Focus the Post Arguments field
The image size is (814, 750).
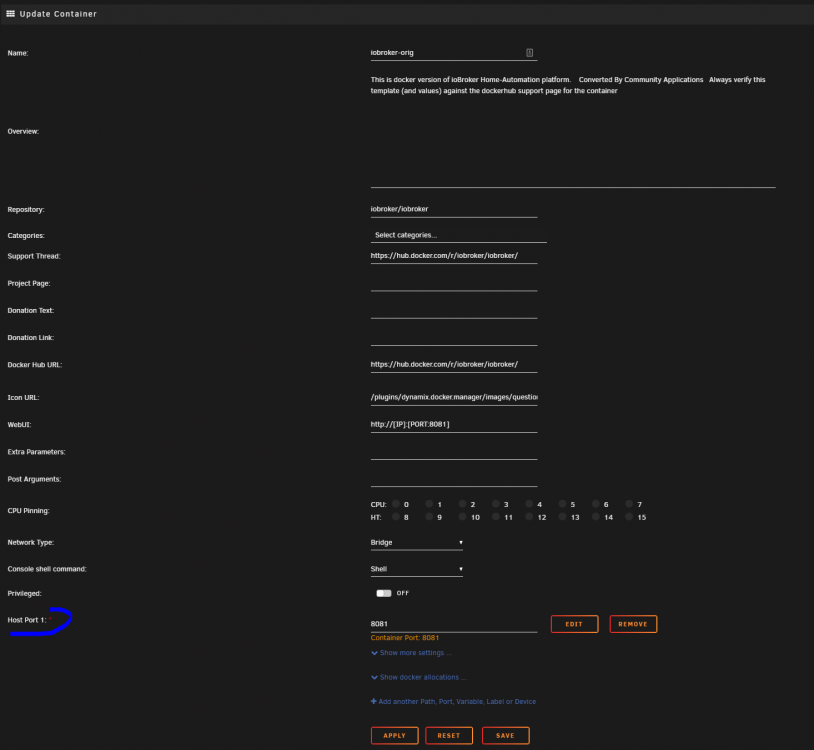click(454, 479)
